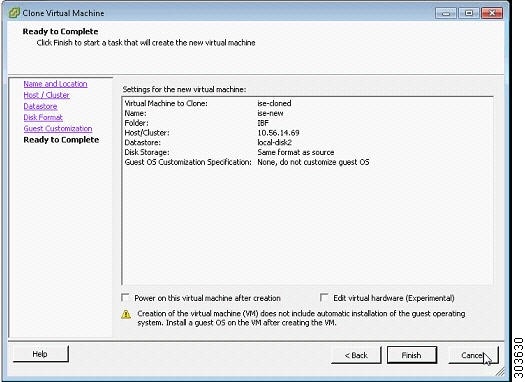Click 'Same format as source' value
Screen dimensions: 525x382
coord(296,152)
